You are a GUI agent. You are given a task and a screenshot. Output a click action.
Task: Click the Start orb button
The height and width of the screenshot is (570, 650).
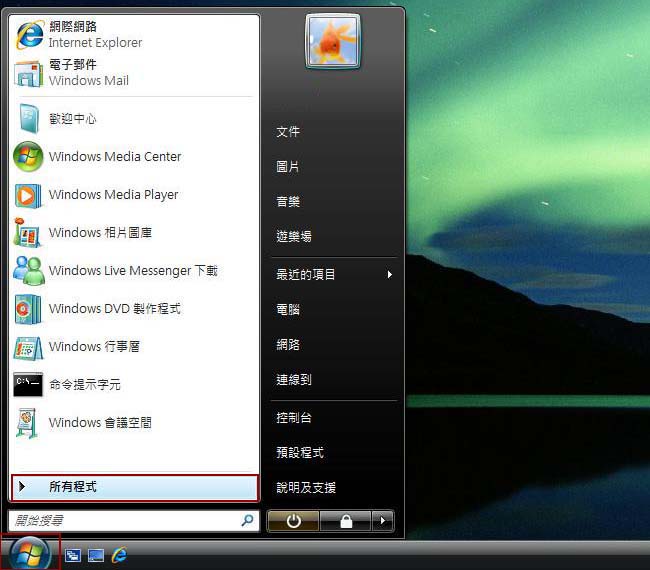tap(30, 553)
